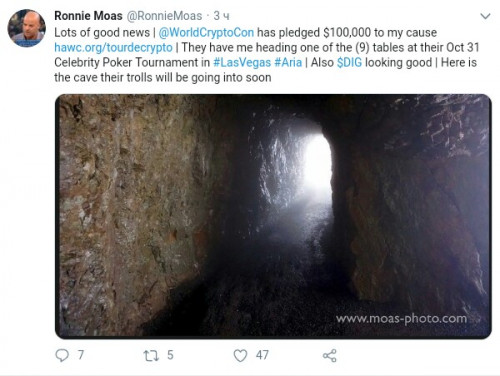Open the @RonnieMoas handle
Viewport: 500px width, 376px height.
pos(164,16)
